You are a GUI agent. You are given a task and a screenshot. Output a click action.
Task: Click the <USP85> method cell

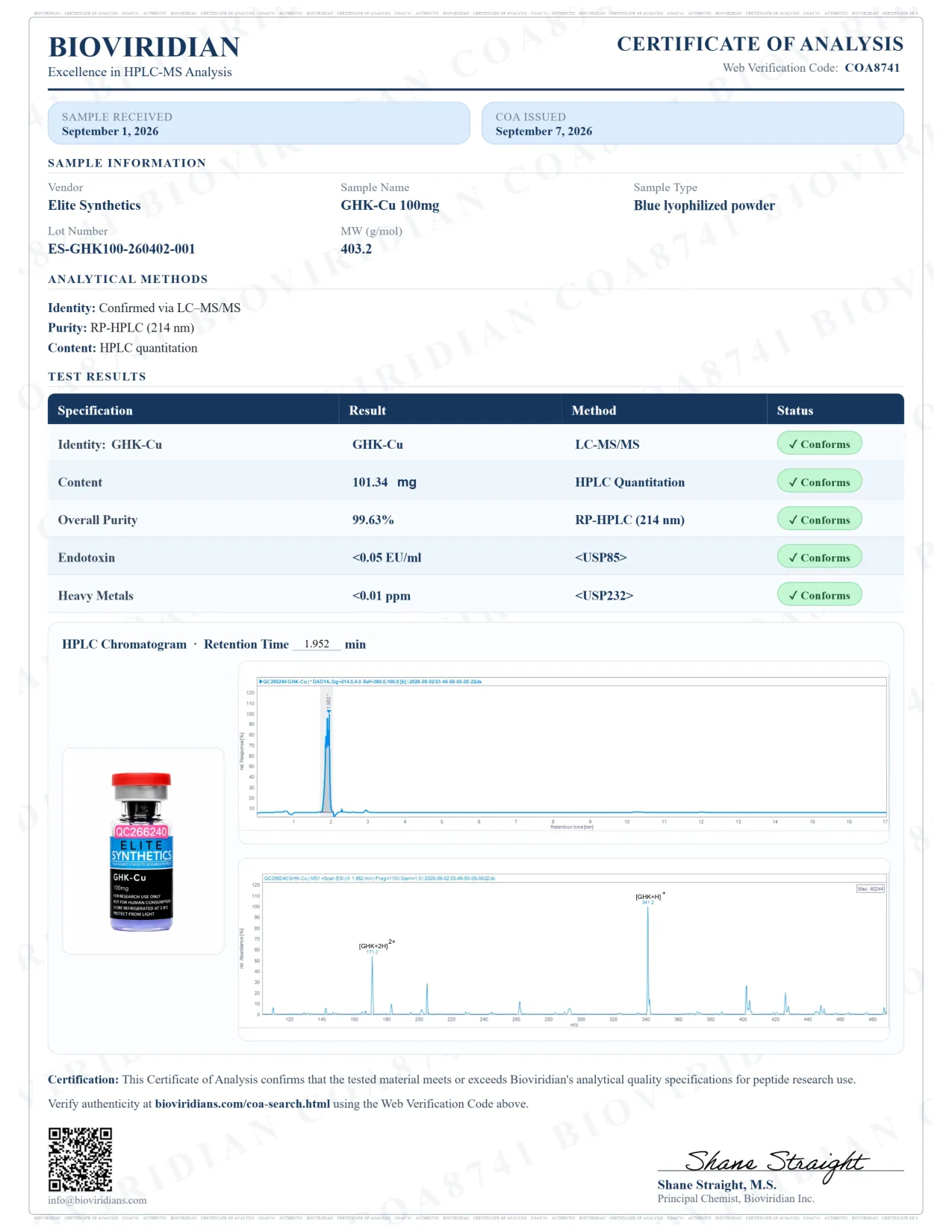tap(601, 558)
